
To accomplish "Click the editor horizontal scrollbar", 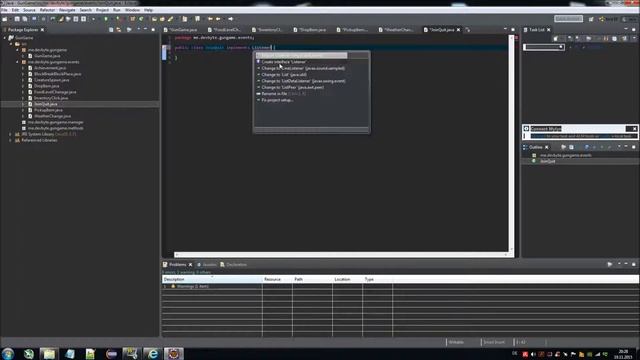I will pos(341,255).
